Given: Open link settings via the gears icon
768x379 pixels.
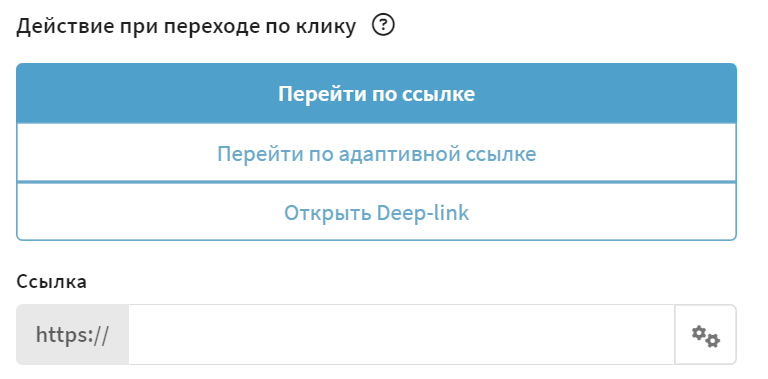Looking at the screenshot, I should tap(705, 335).
